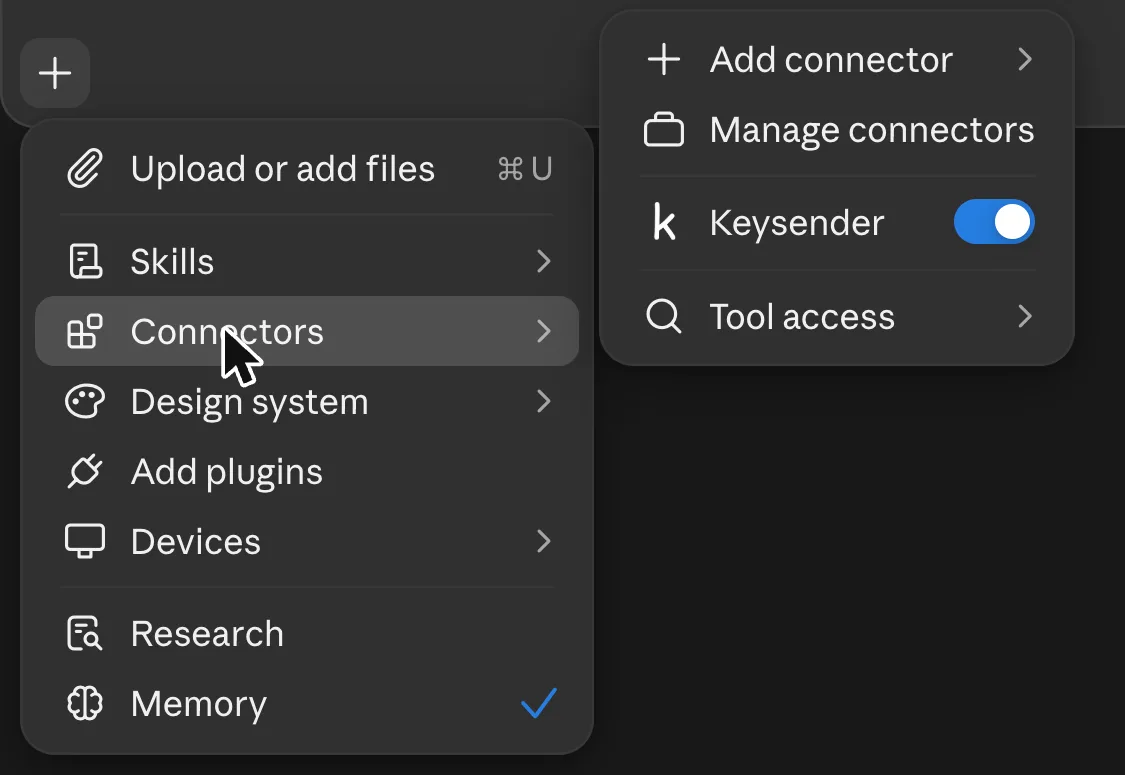Click the Research search-document icon
Viewport: 1125px width, 775px height.
tap(85, 634)
